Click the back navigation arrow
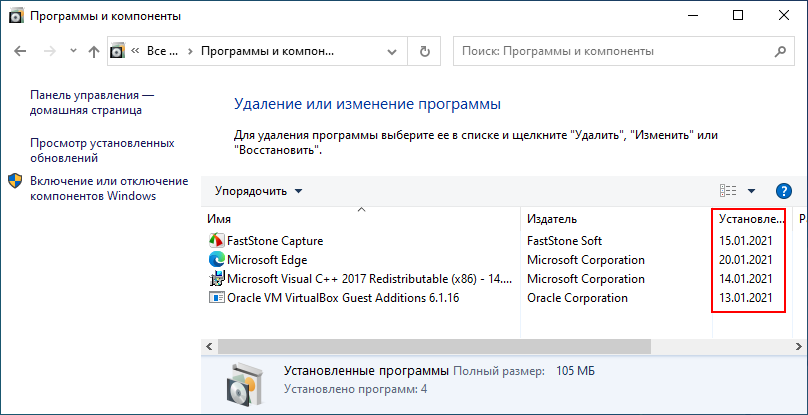This screenshot has height=415, width=808. click(x=22, y=50)
